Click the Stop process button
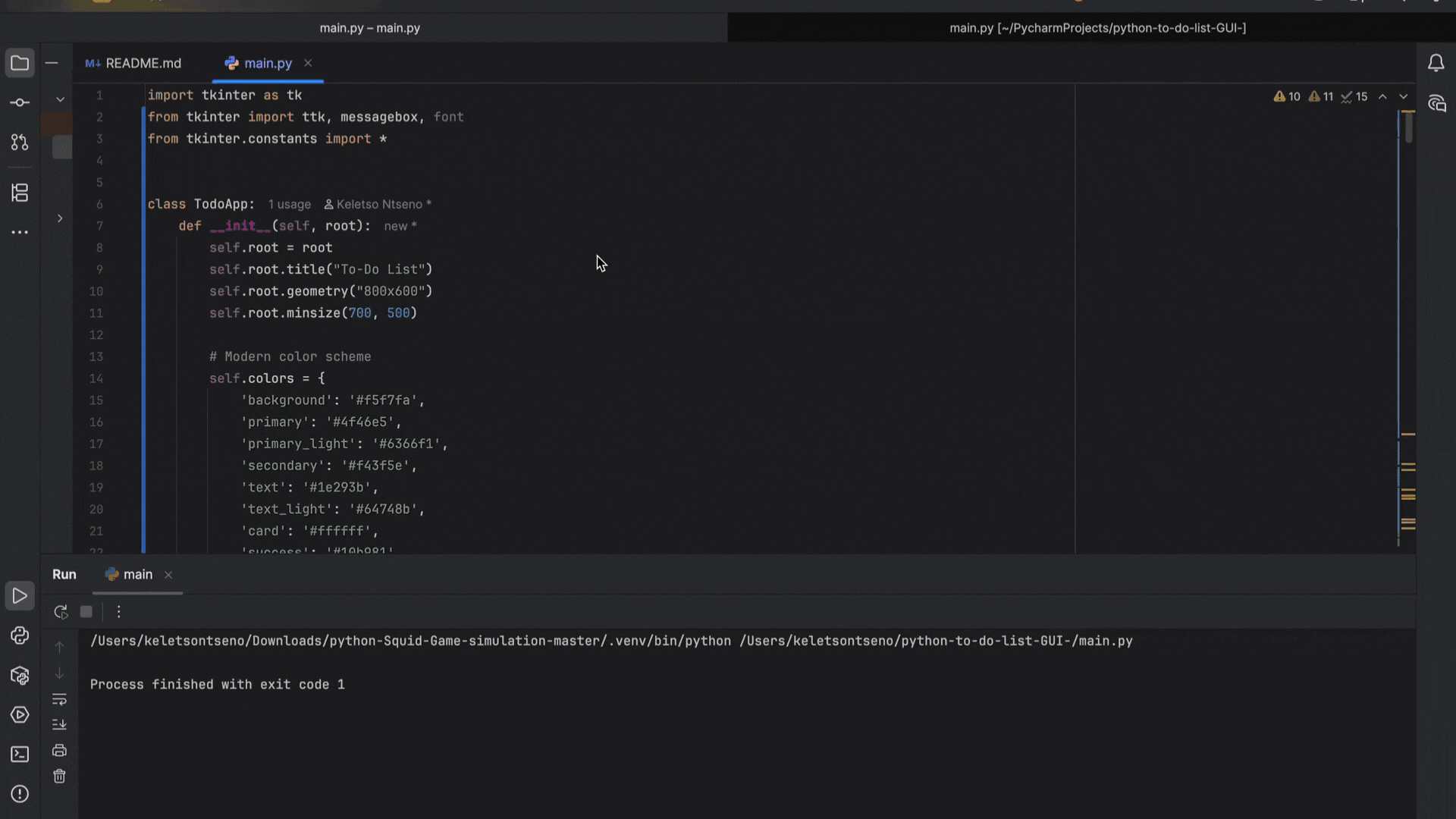Screen dimensions: 1456x819 pyautogui.click(x=86, y=611)
